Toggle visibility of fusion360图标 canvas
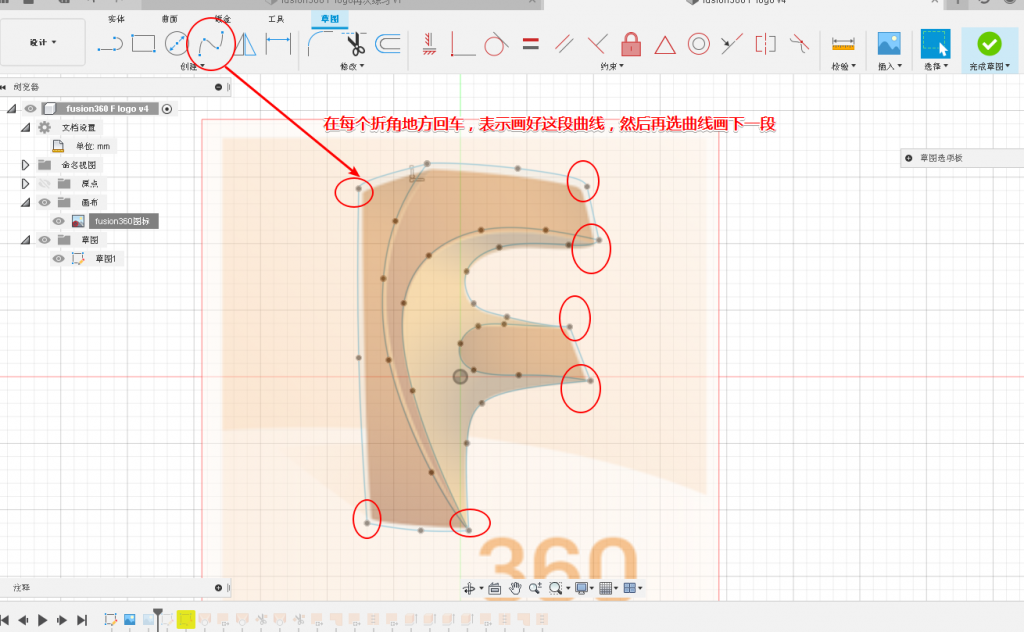This screenshot has height=632, width=1024. coord(58,221)
